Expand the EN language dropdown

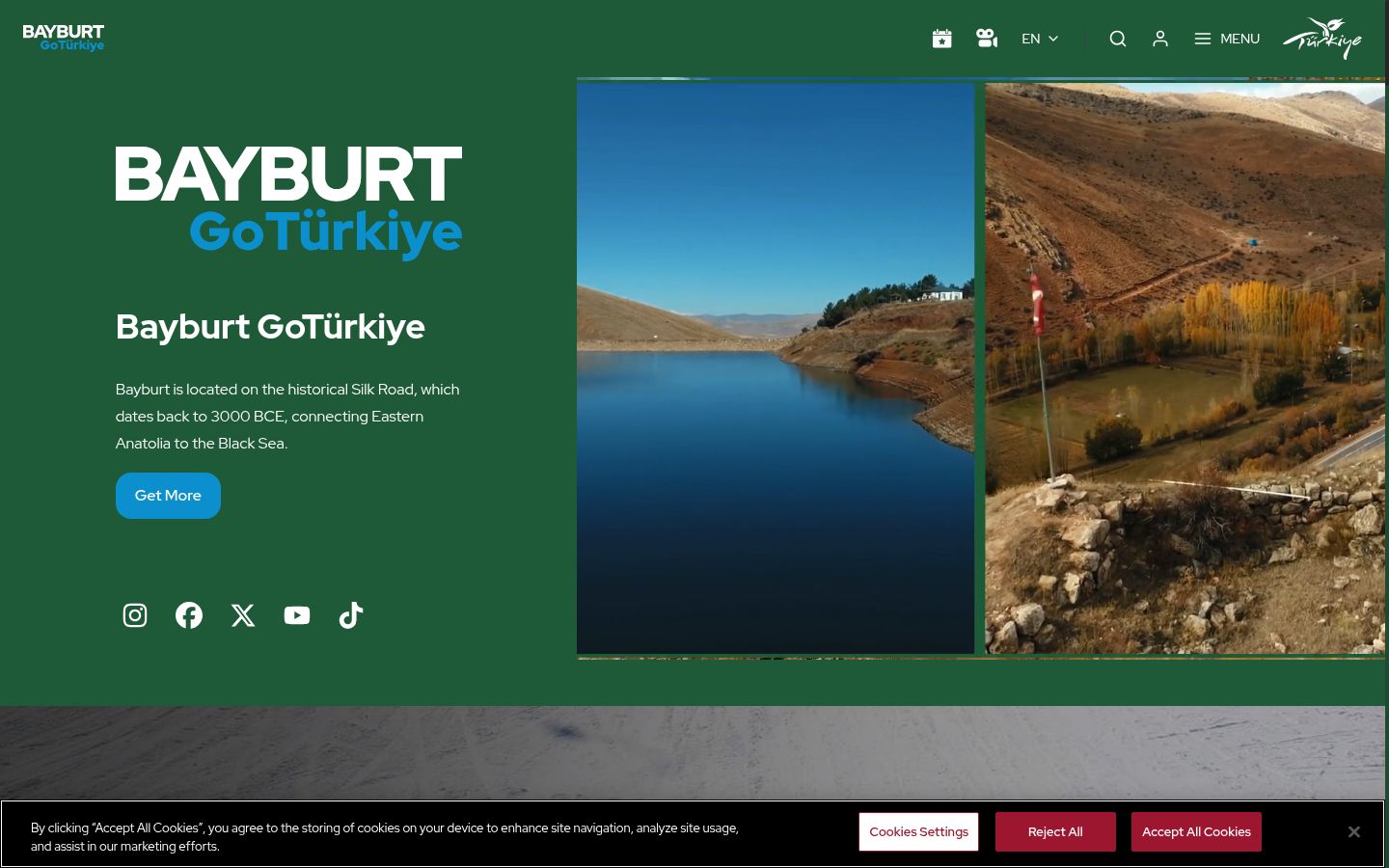[x=1040, y=39]
